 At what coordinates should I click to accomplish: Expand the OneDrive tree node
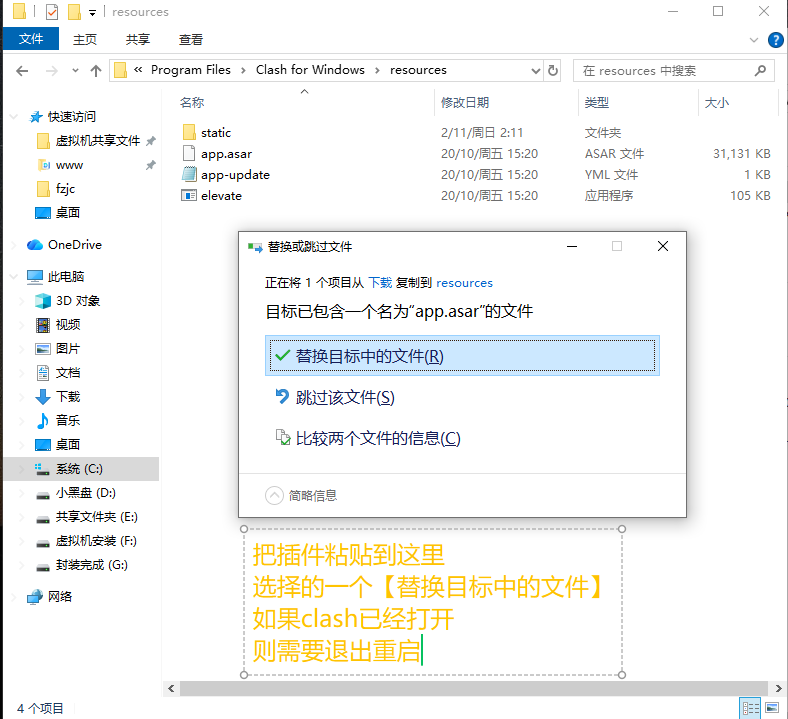tap(12, 245)
